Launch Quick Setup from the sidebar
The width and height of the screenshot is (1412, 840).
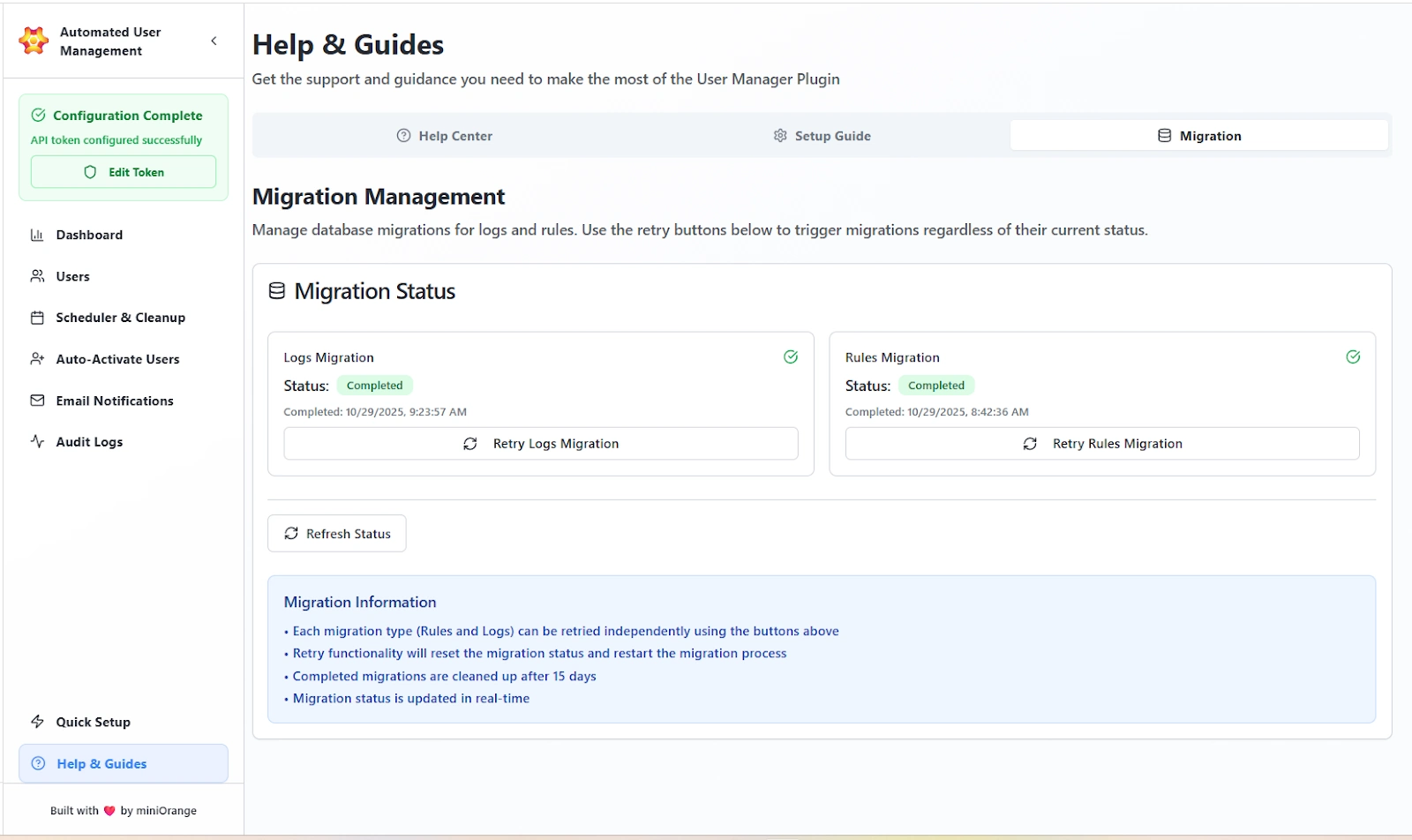click(93, 722)
